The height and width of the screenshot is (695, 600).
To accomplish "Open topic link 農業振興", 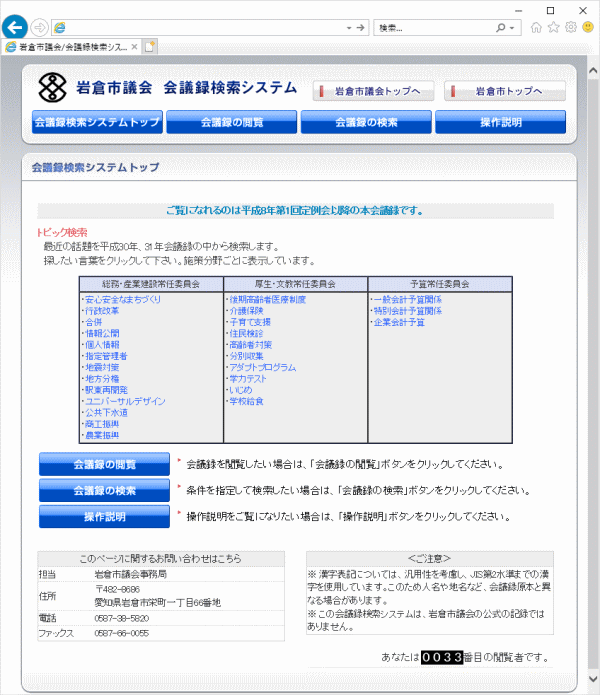I will tap(102, 435).
